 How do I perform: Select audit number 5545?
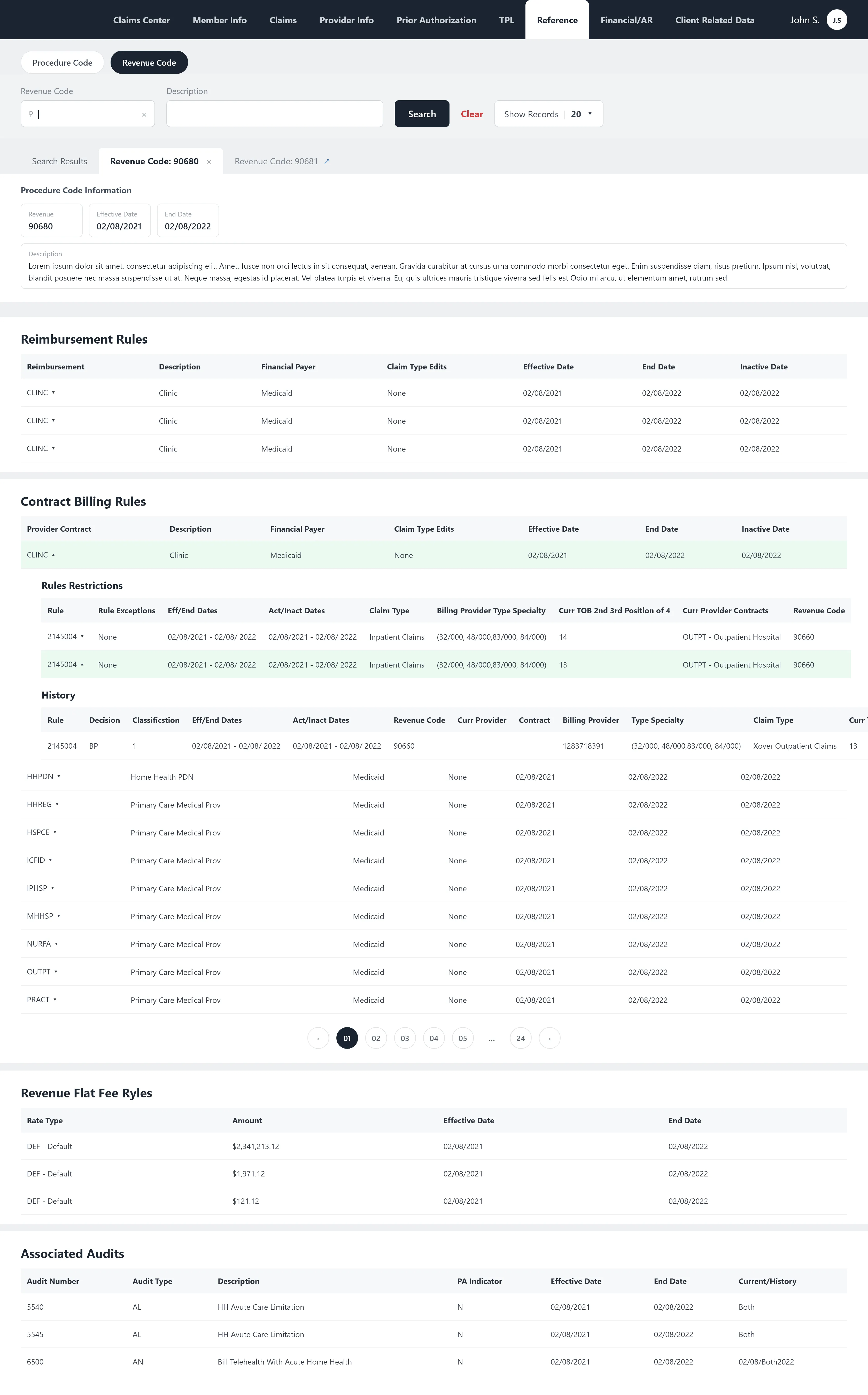point(35,1335)
